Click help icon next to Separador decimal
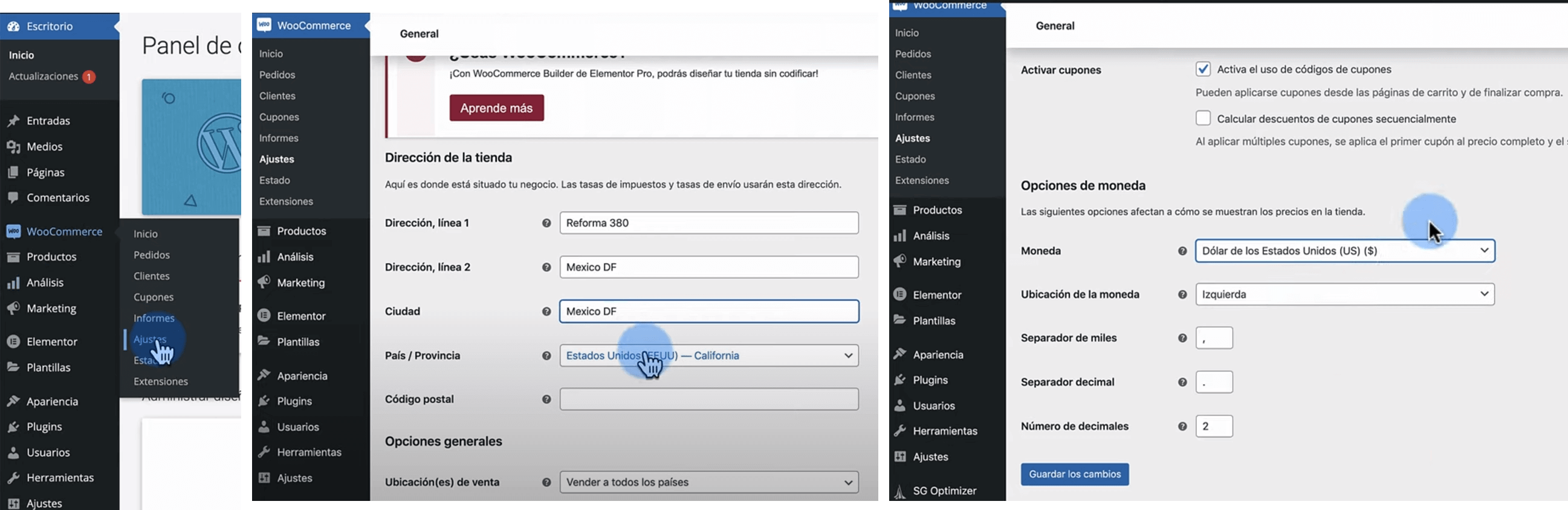Image resolution: width=1568 pixels, height=510 pixels. click(1182, 382)
